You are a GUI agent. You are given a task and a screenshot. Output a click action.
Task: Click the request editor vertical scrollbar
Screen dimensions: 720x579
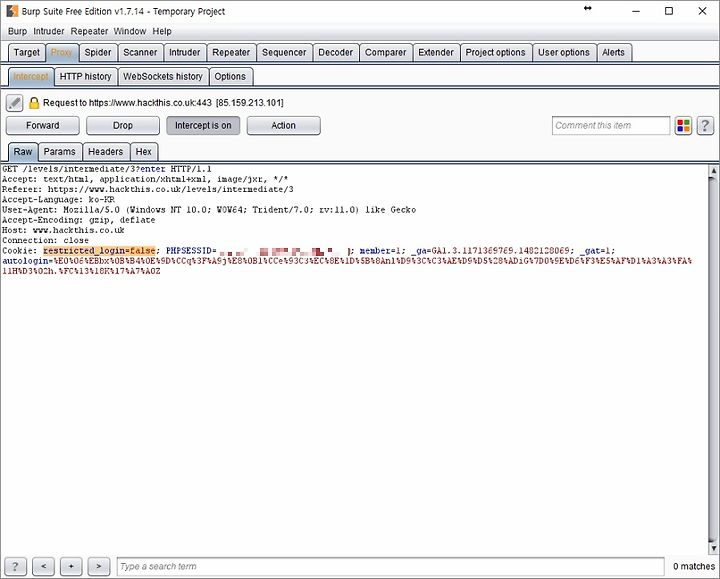tap(714, 360)
